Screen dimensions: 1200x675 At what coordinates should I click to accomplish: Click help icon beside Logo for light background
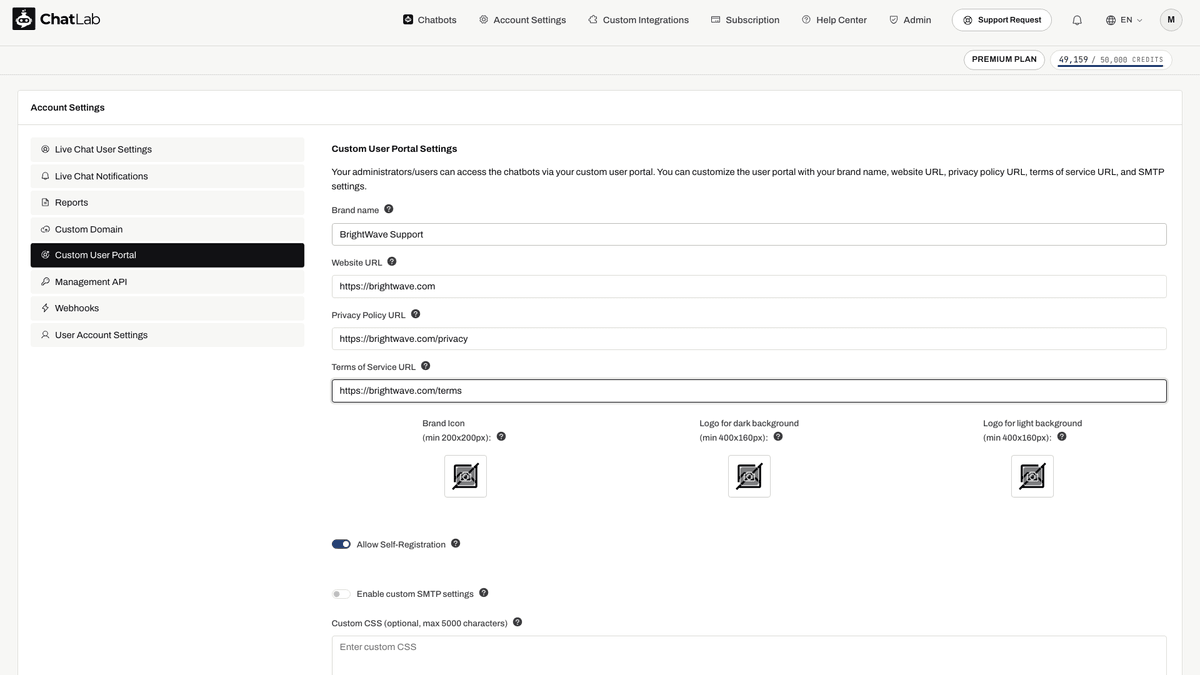coord(1062,436)
